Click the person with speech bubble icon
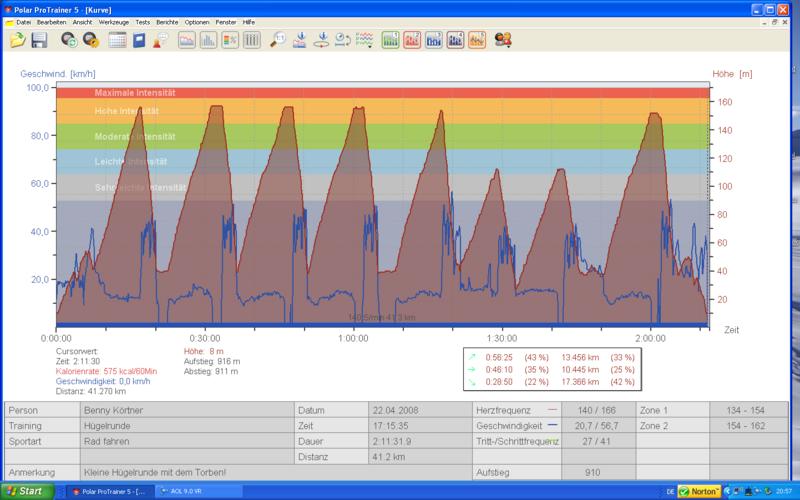 (x=160, y=40)
